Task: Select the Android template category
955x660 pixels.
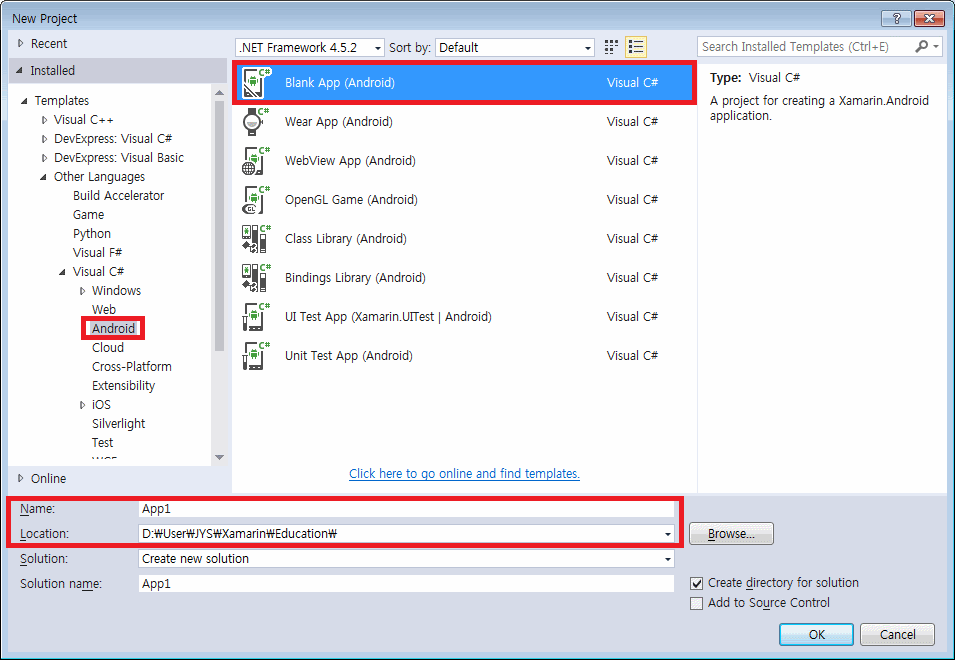Action: [x=113, y=328]
